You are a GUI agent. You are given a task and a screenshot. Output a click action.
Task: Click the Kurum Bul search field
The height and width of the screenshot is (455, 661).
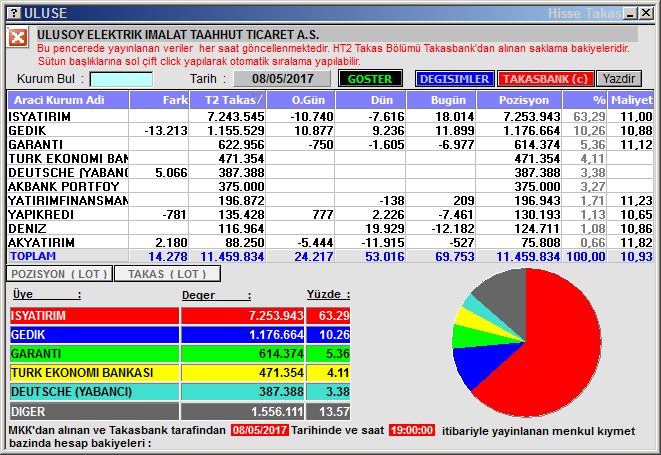[x=121, y=79]
